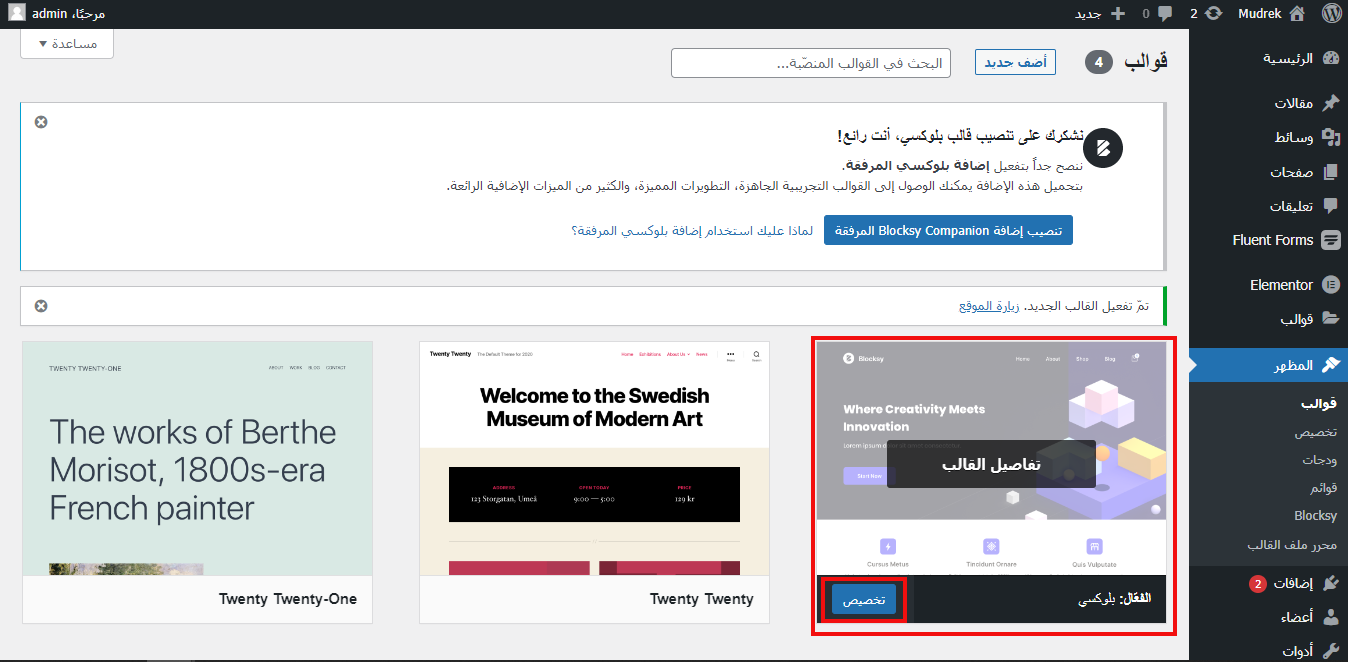Click تخصيص button on active Blocksy theme
The image size is (1348, 662).
[x=863, y=600]
